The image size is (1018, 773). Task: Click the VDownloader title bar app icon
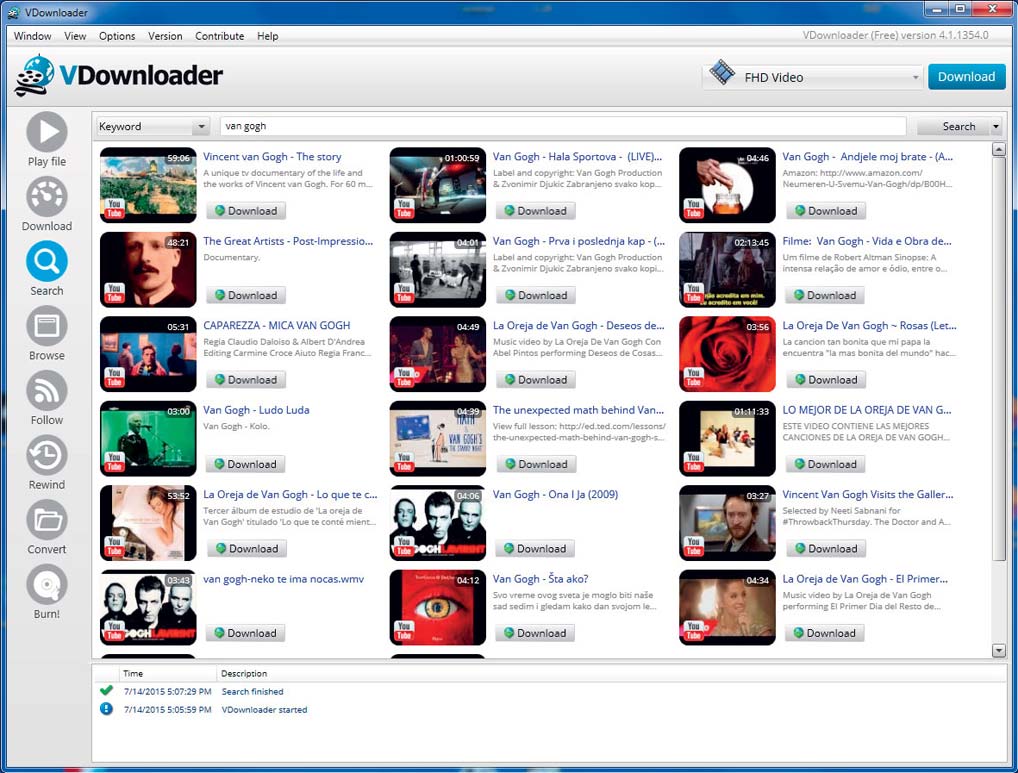(13, 12)
